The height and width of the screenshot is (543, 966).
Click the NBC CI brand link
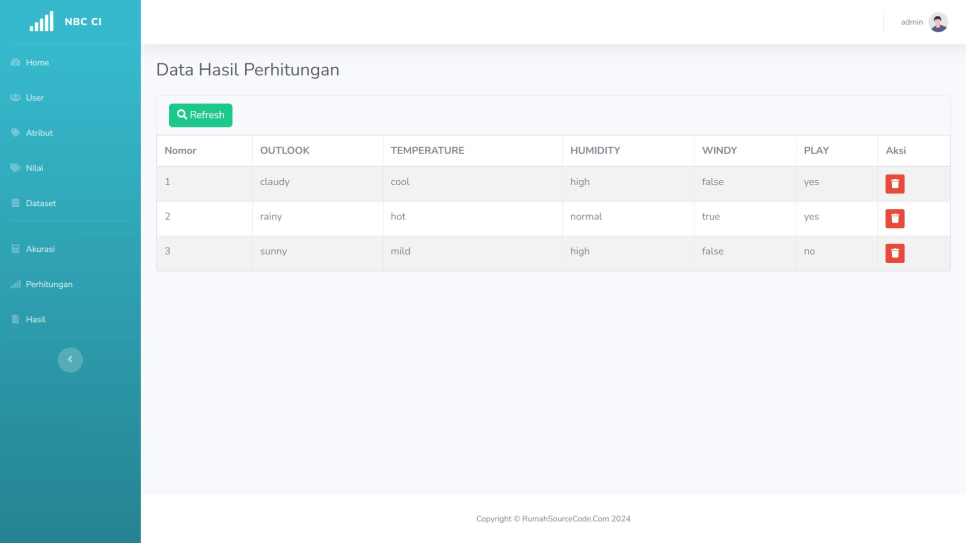pos(82,22)
